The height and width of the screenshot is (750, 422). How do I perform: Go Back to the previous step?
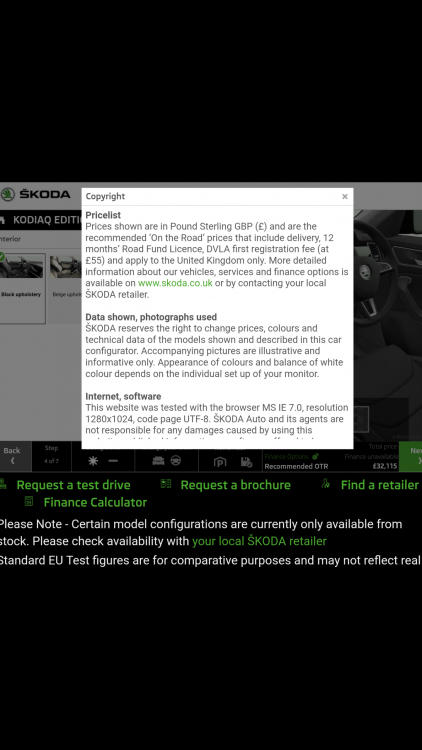point(12,456)
